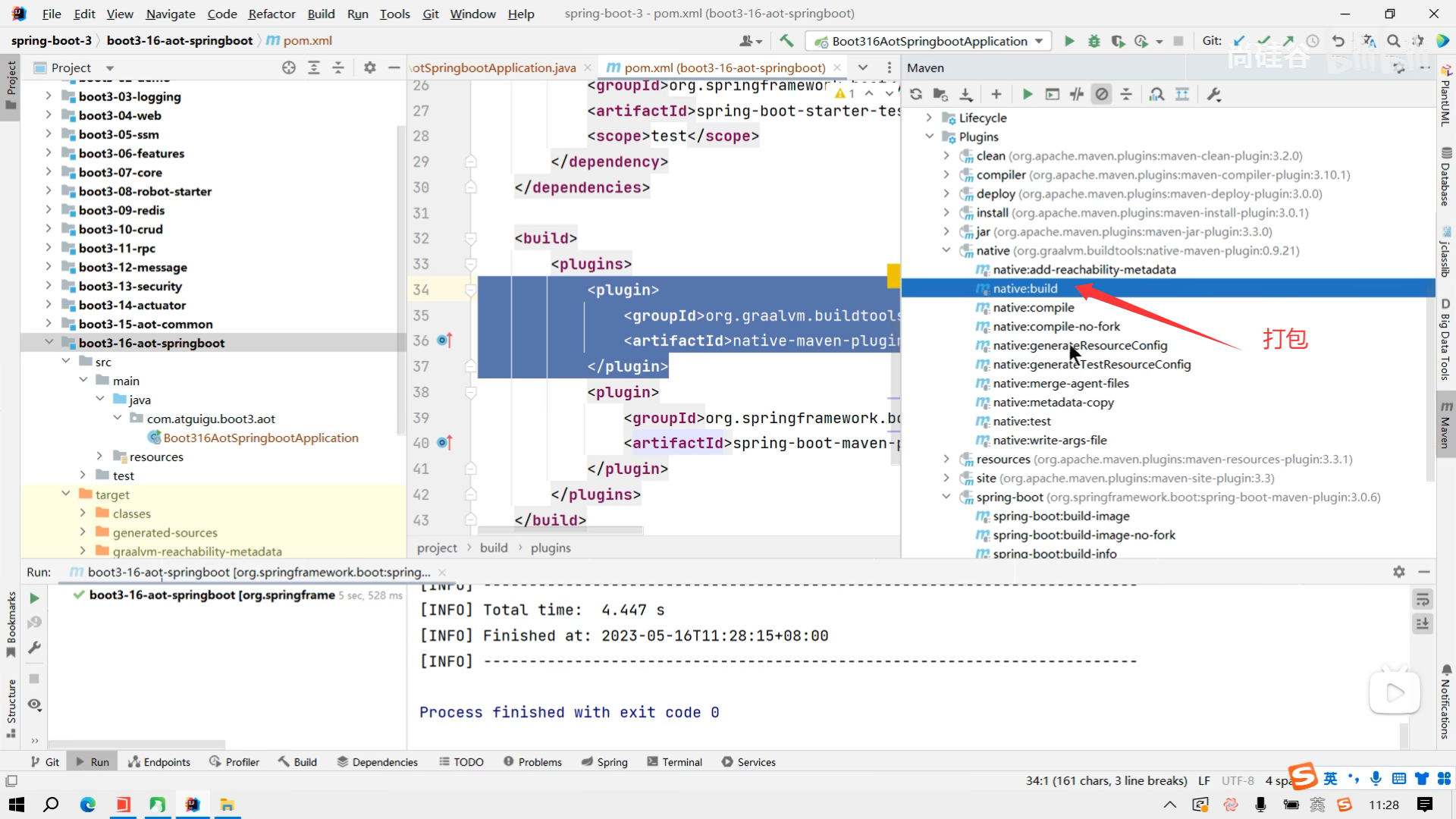Click Select Opened File target icon
The image size is (1456, 819).
(x=288, y=68)
